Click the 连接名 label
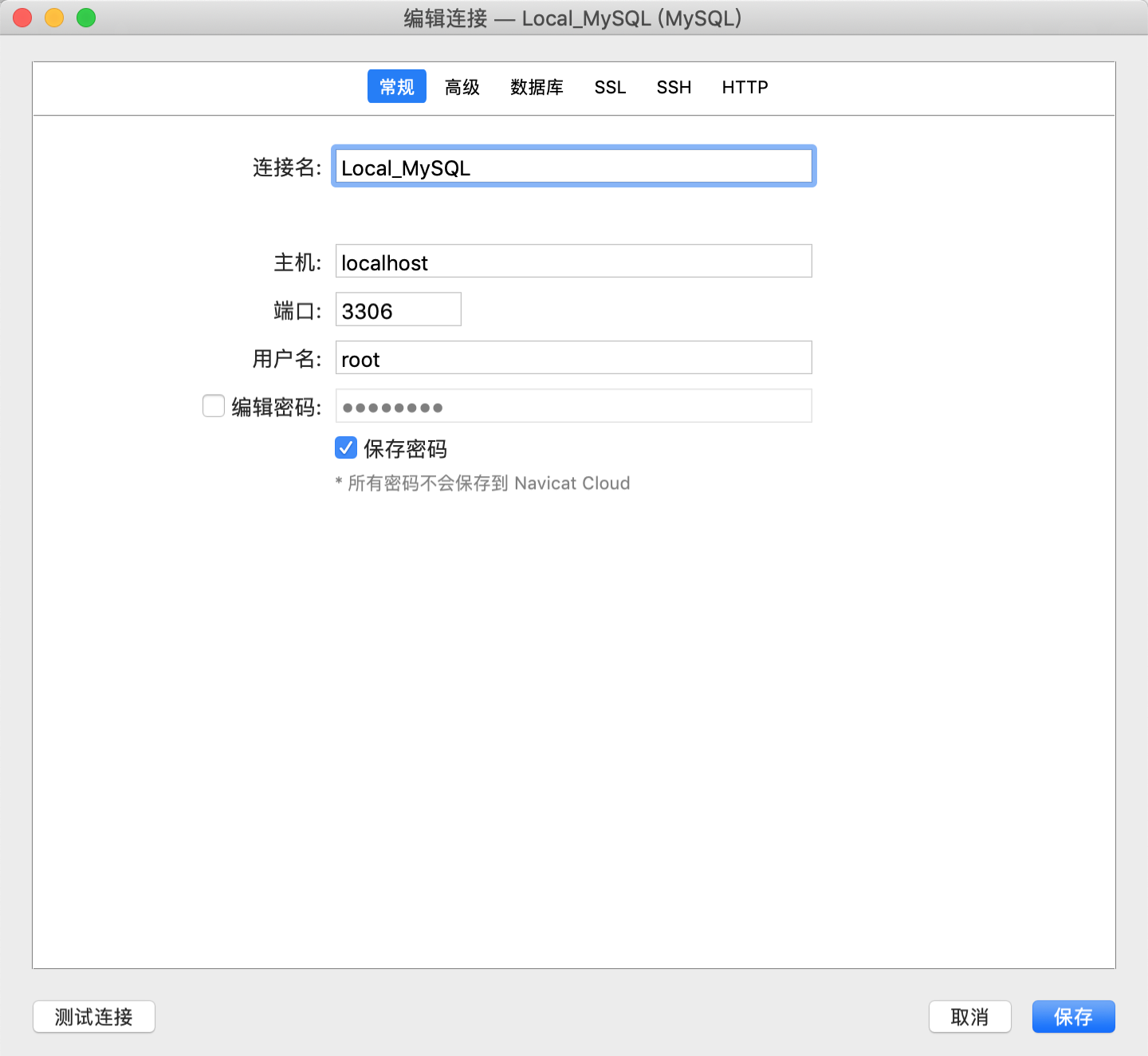 click(x=287, y=167)
